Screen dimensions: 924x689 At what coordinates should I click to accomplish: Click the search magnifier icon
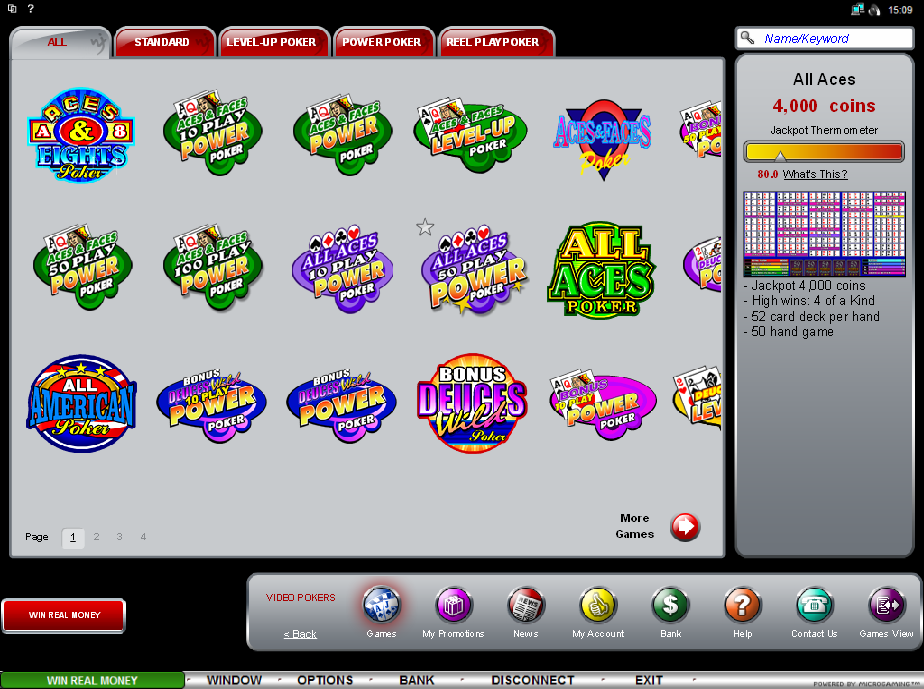748,38
